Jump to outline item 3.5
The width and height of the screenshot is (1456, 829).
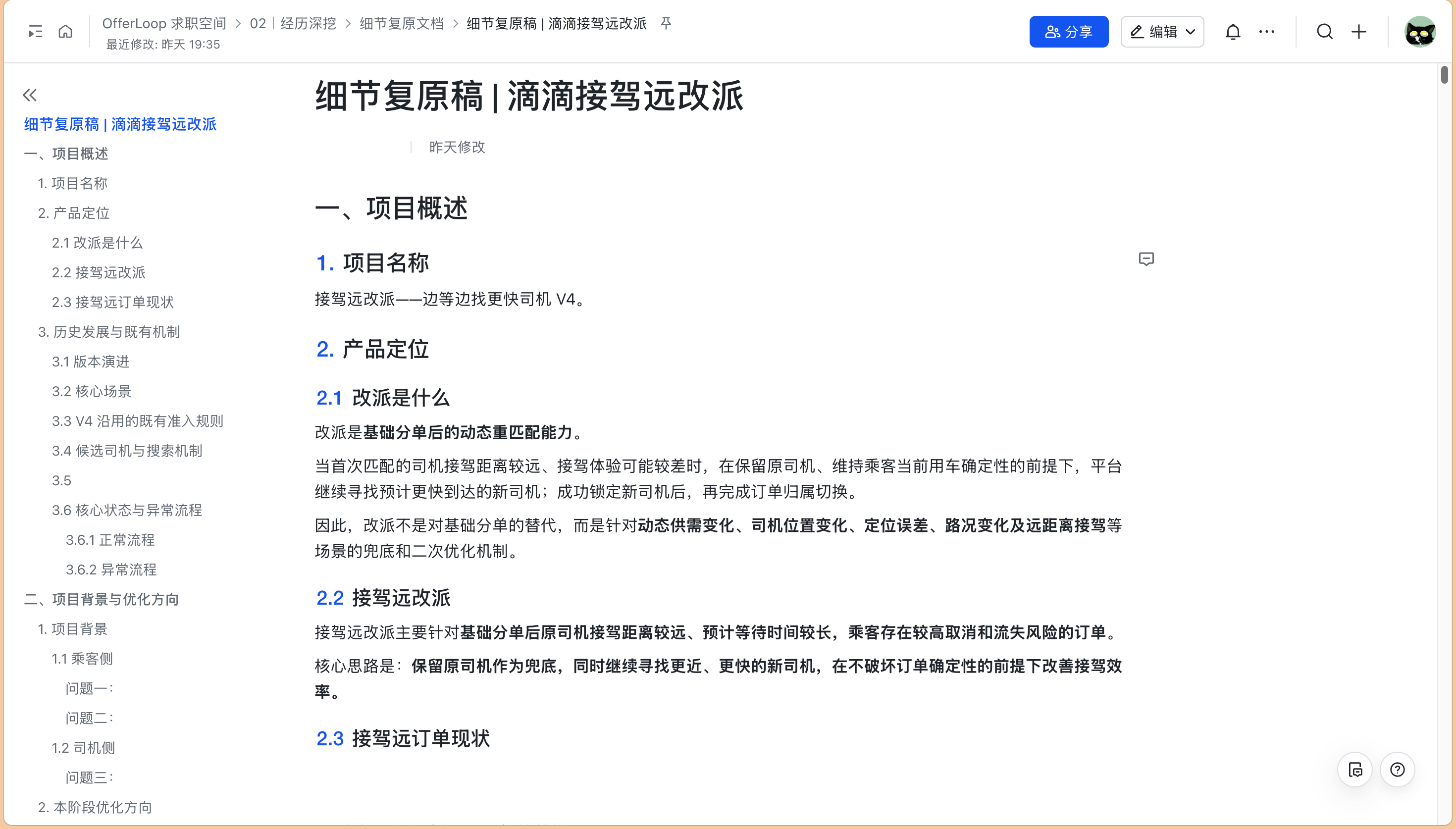(61, 480)
